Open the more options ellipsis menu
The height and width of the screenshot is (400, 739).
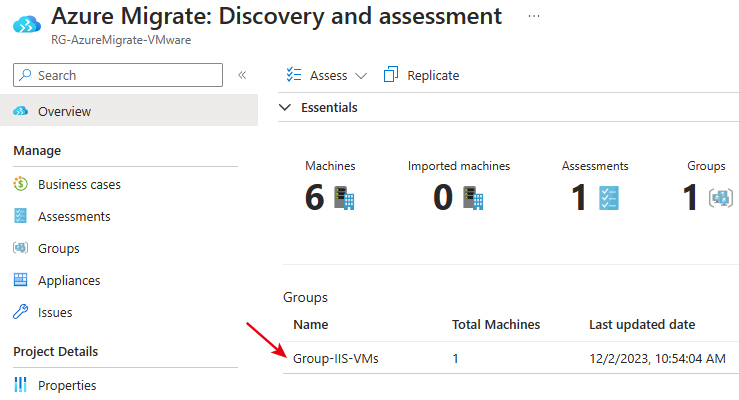tap(534, 16)
